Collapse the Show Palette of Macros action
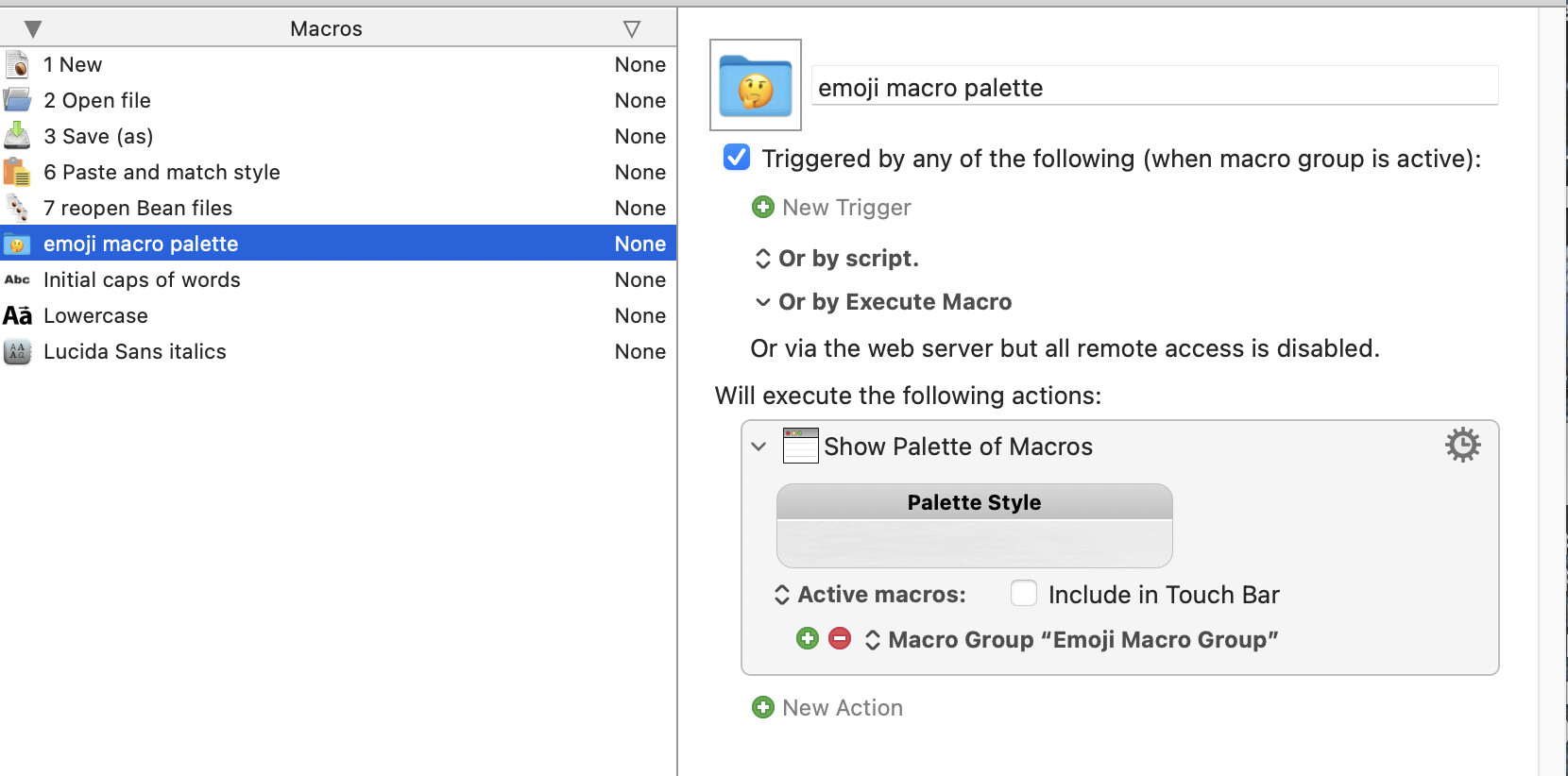Viewport: 1568px width, 776px height. pos(758,447)
